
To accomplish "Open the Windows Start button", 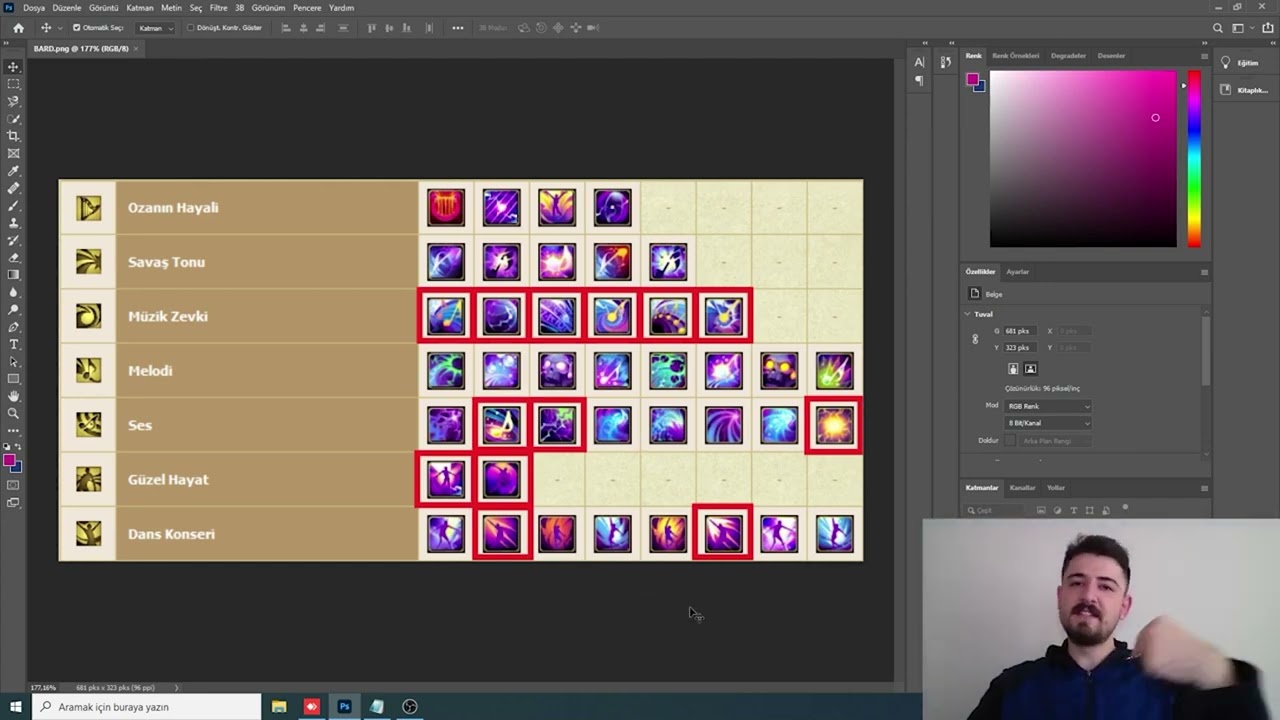I will point(16,707).
